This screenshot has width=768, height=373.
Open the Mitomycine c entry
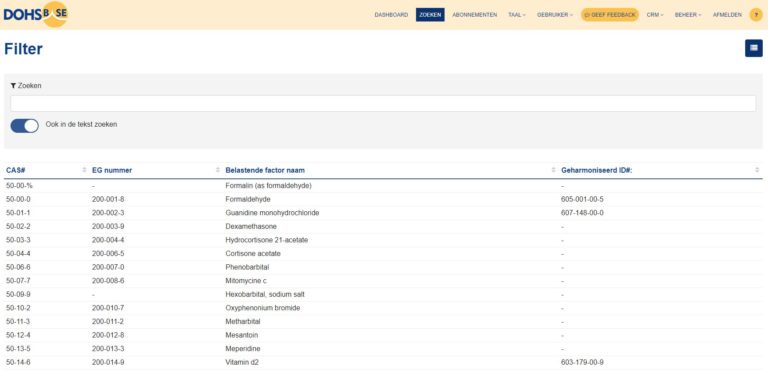pyautogui.click(x=246, y=281)
